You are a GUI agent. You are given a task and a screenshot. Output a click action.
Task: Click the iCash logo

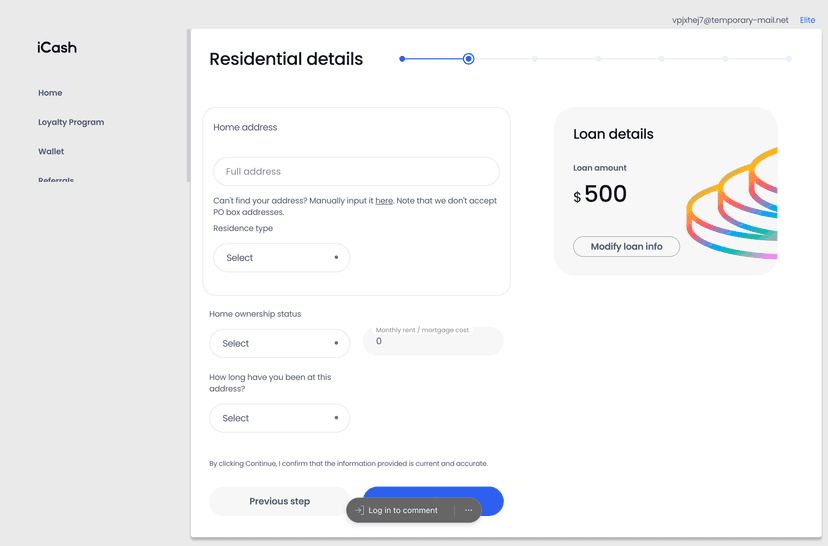(57, 48)
